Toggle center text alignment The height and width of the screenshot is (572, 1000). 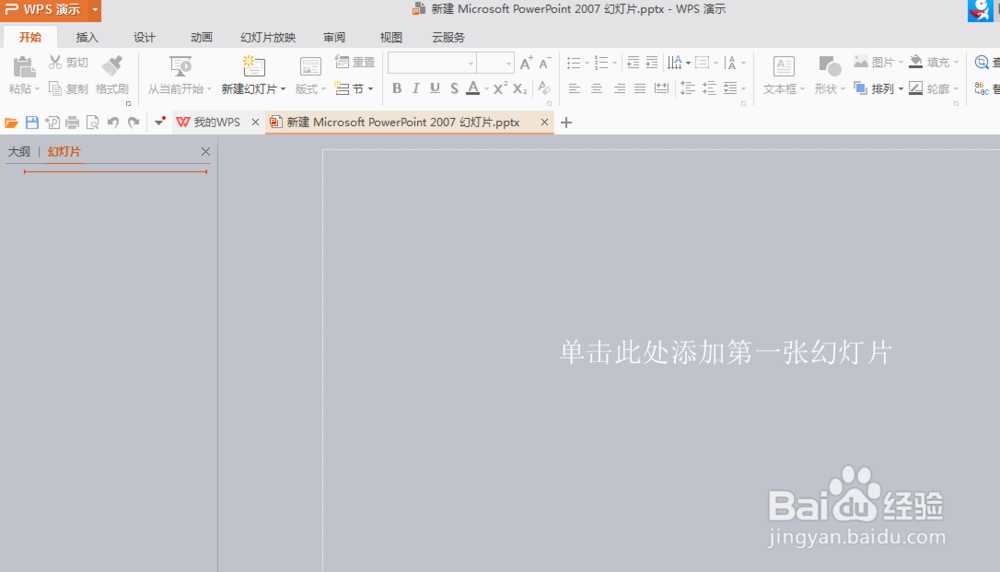point(596,88)
